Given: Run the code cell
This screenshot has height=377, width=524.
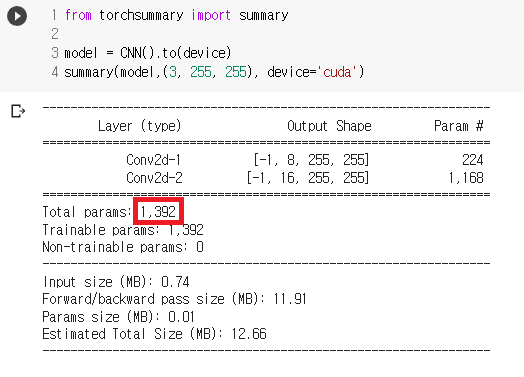Looking at the screenshot, I should [17, 16].
